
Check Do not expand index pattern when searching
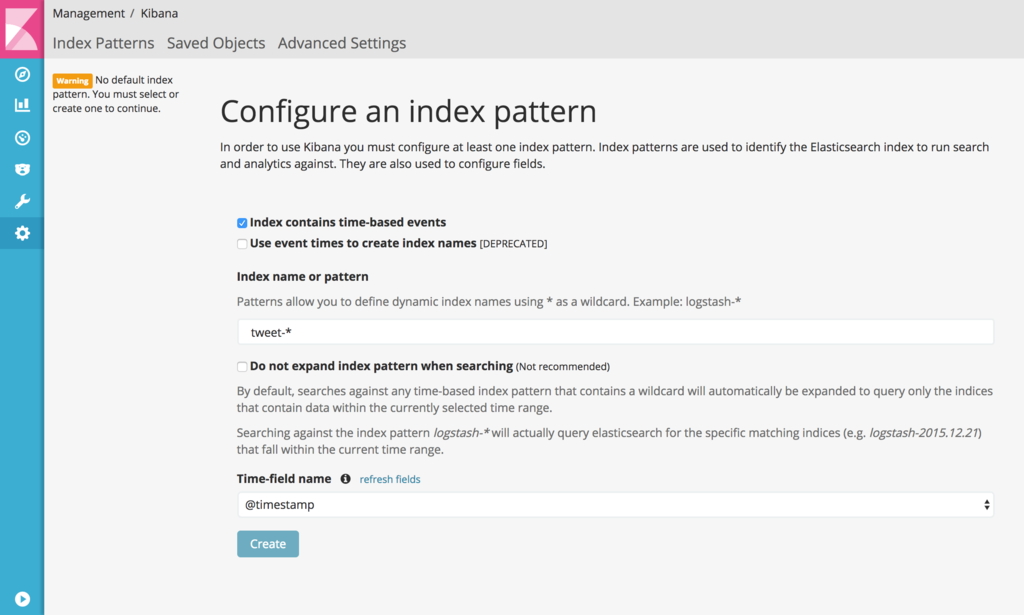tap(242, 367)
